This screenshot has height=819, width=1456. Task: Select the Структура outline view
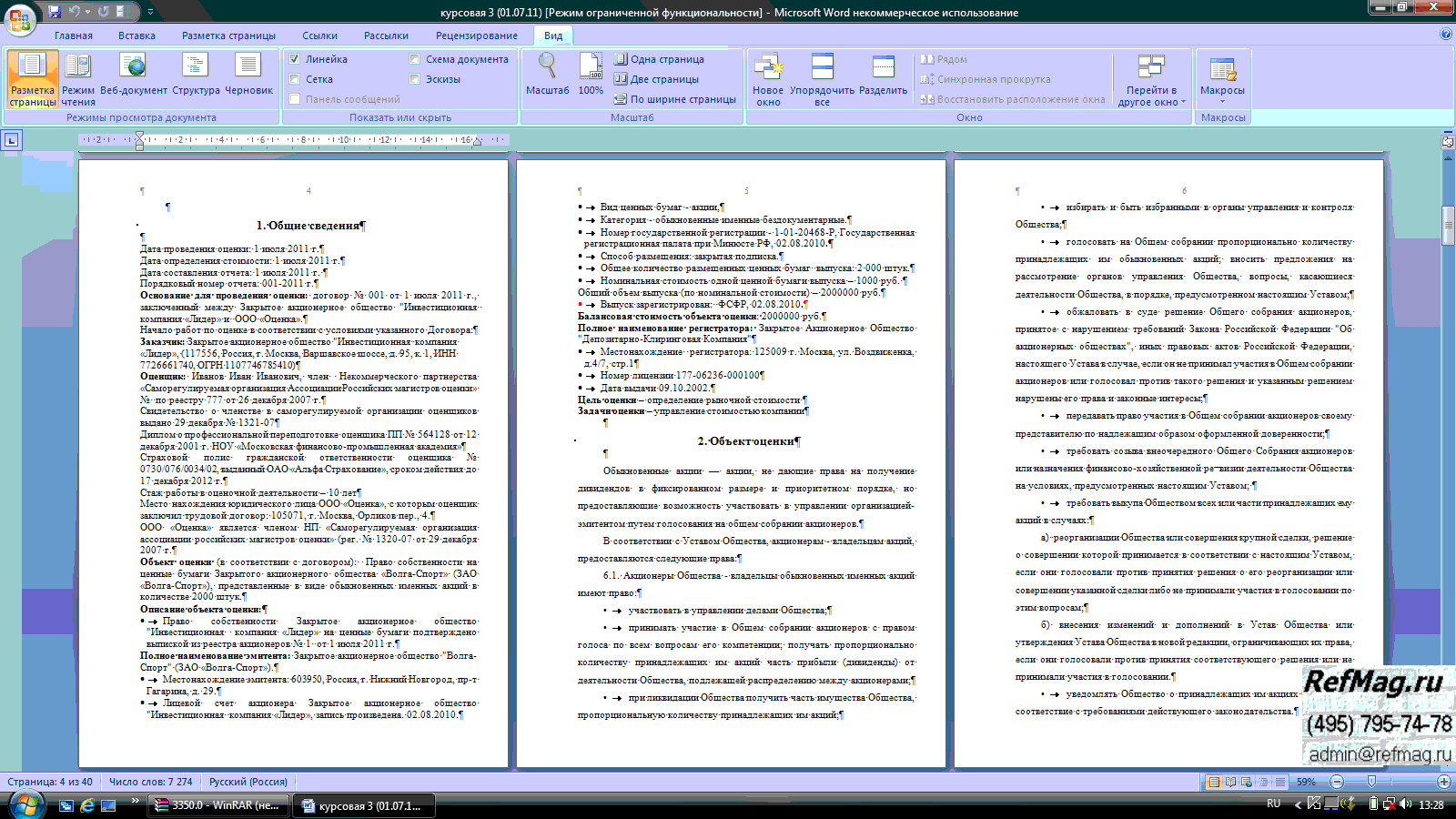[x=196, y=76]
